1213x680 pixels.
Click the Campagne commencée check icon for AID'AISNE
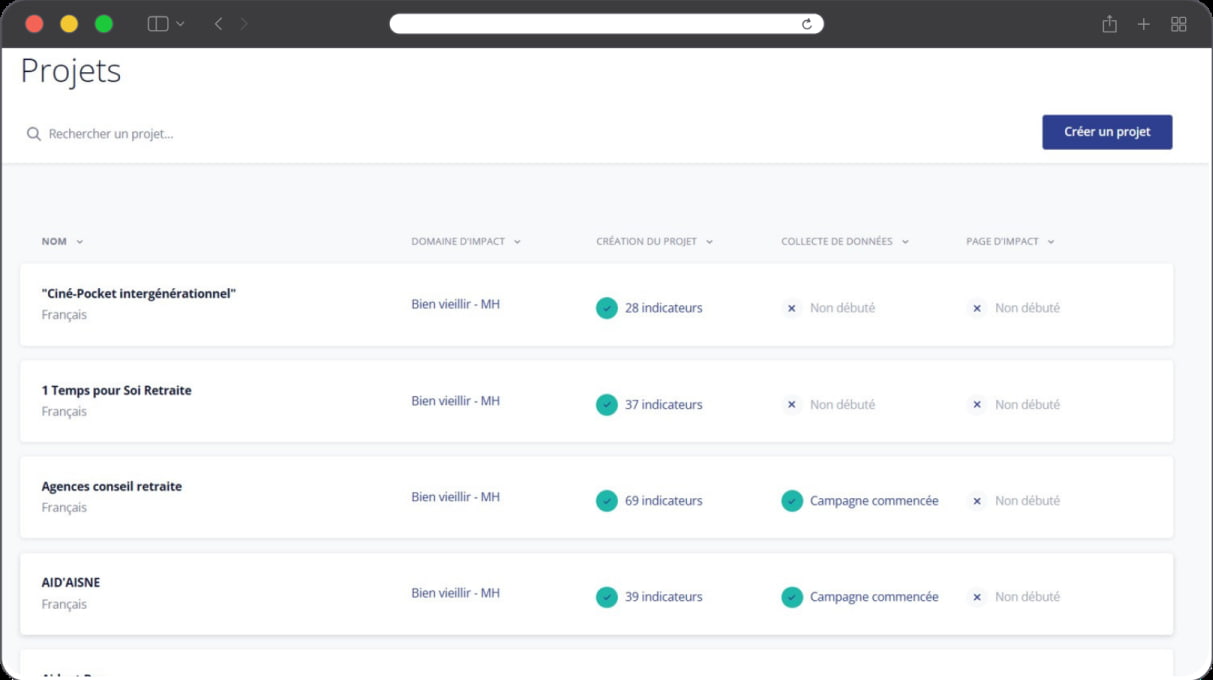click(x=792, y=597)
